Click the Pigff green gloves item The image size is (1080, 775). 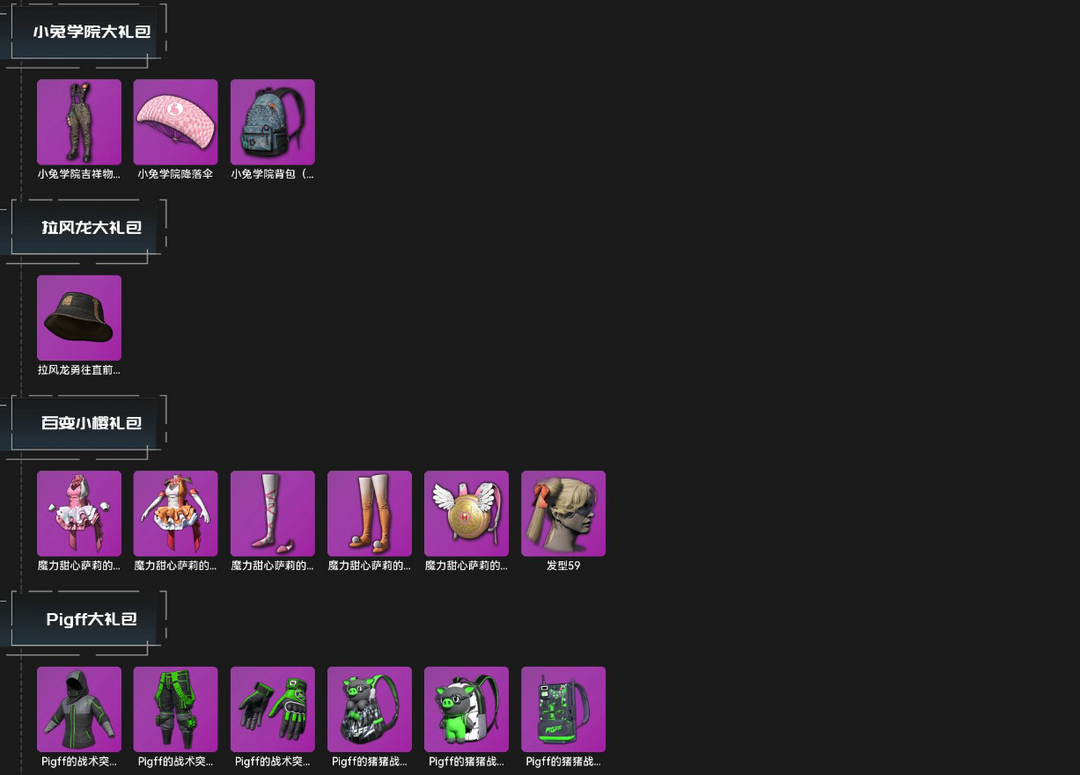pyautogui.click(x=273, y=709)
